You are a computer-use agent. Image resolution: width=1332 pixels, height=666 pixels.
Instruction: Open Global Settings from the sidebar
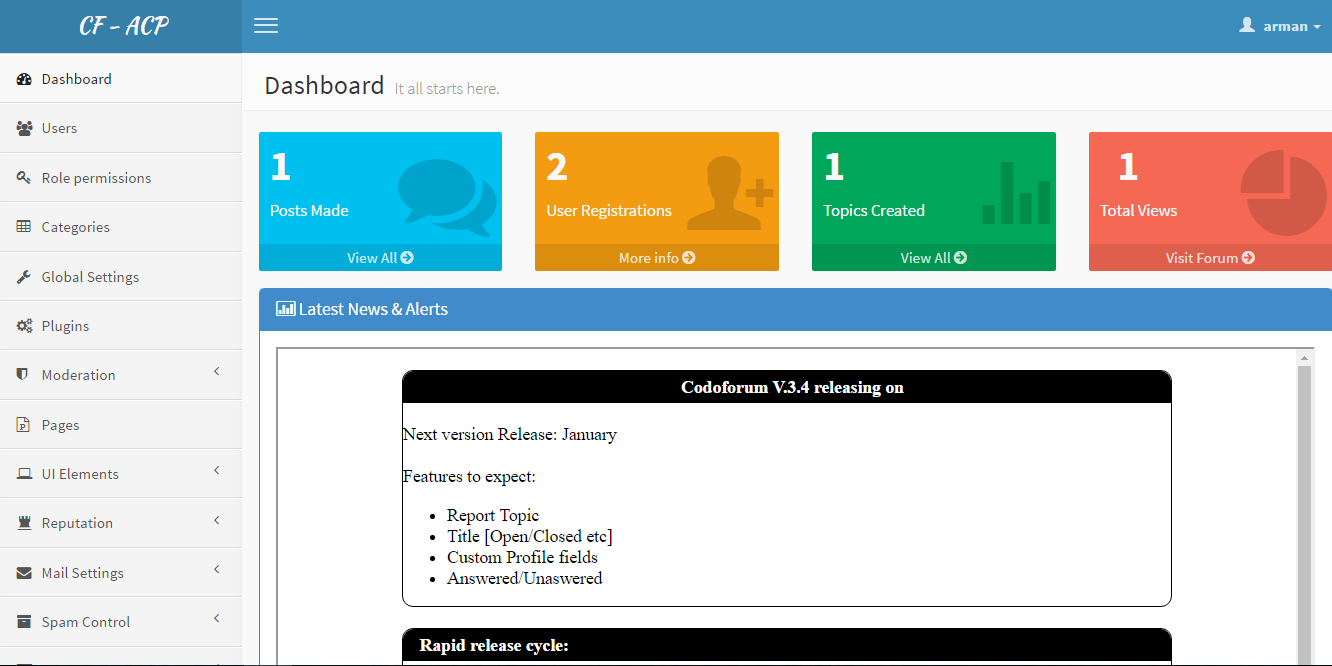(121, 277)
